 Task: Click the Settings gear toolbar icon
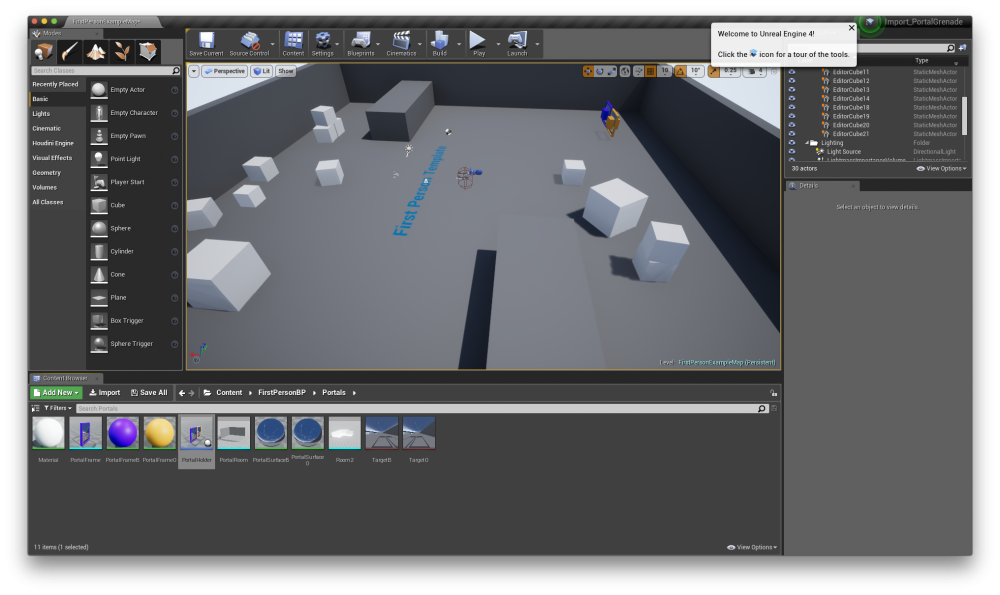323,41
